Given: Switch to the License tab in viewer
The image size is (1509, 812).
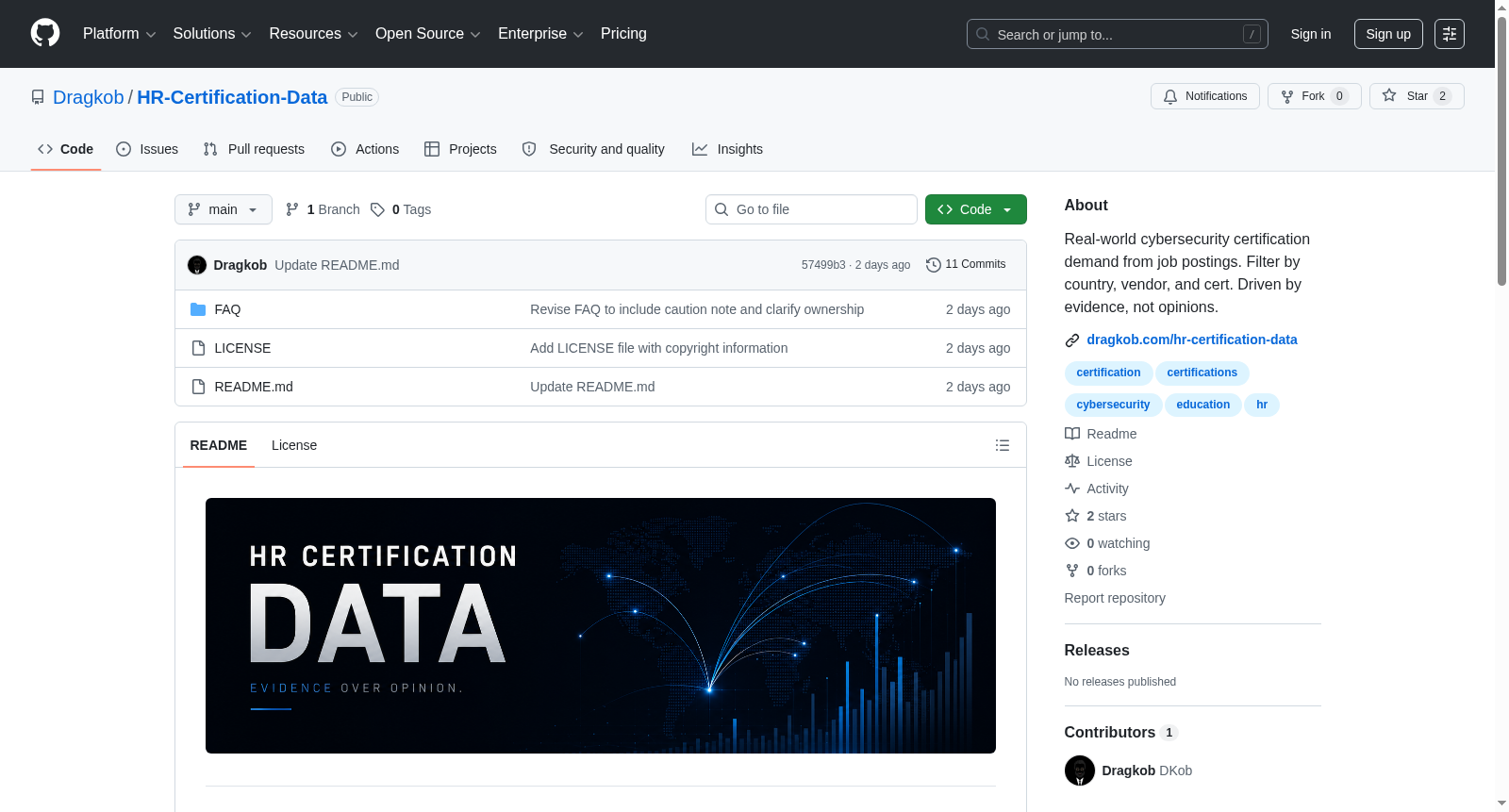Looking at the screenshot, I should coord(294,445).
